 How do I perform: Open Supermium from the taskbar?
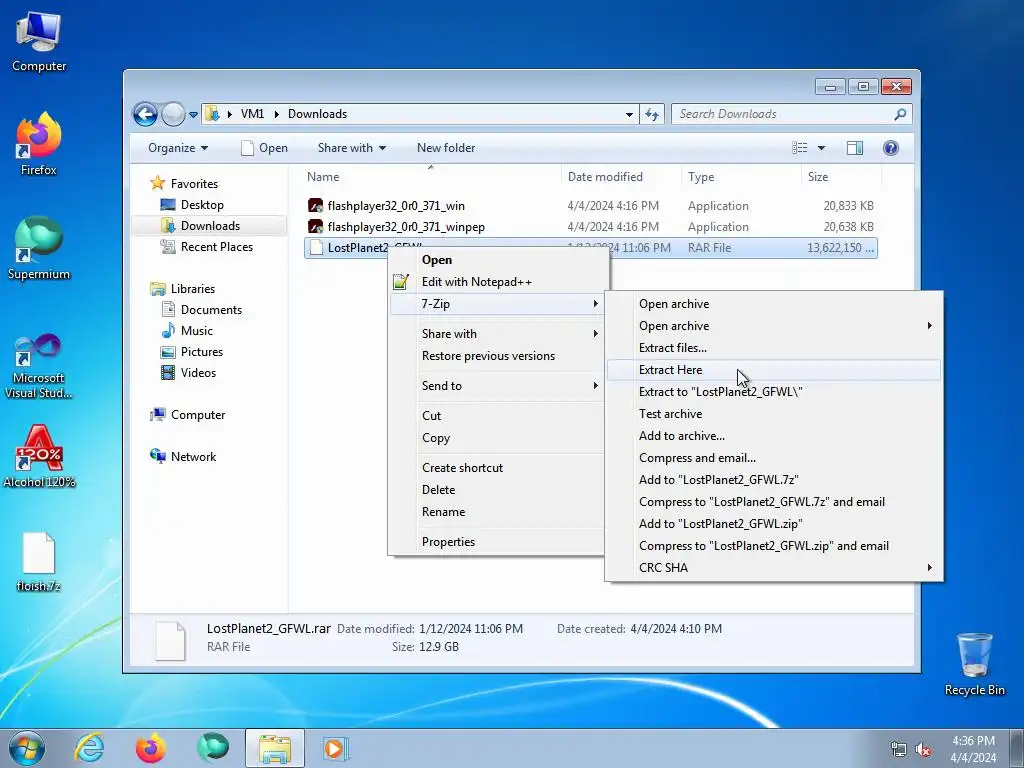(213, 748)
